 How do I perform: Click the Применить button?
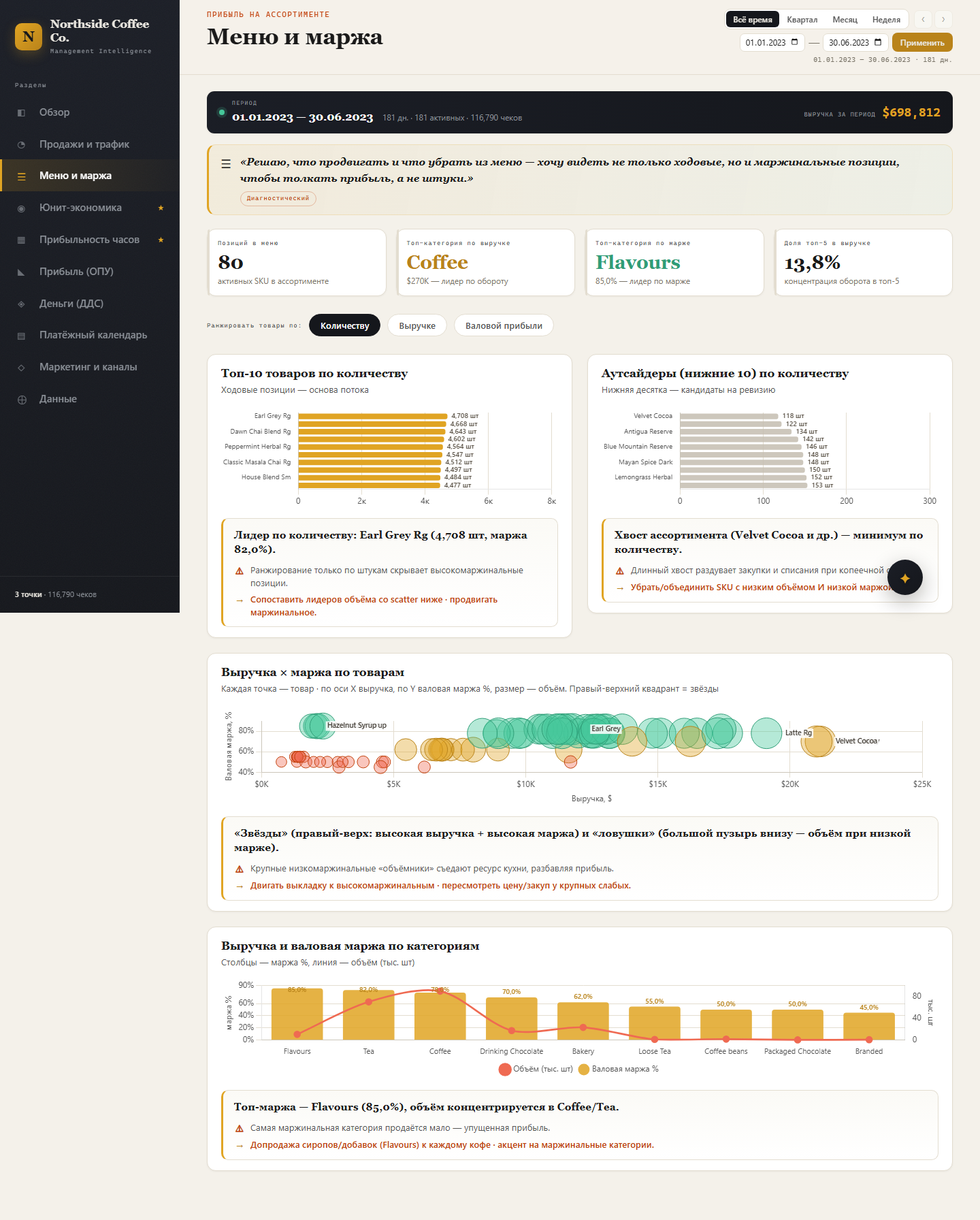(x=922, y=42)
